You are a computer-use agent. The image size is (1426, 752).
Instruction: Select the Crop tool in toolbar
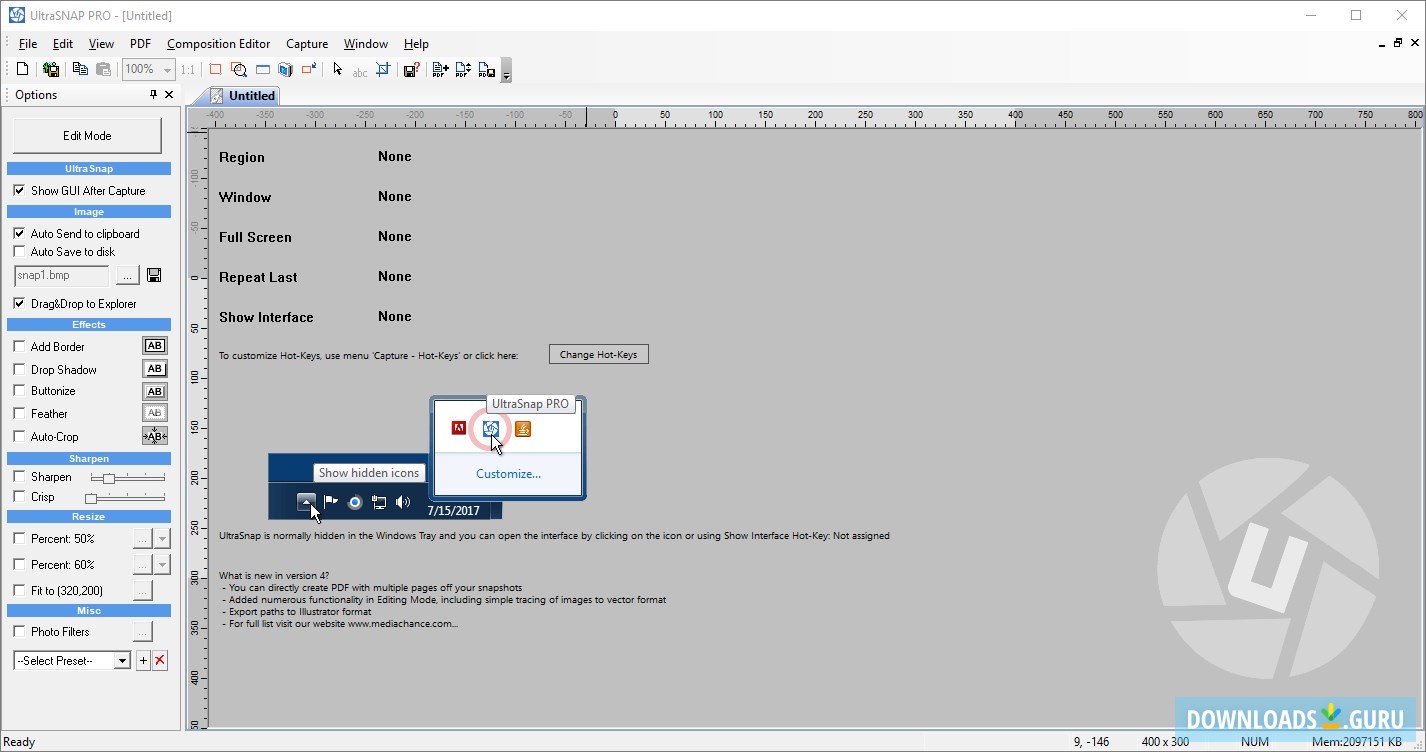[381, 70]
